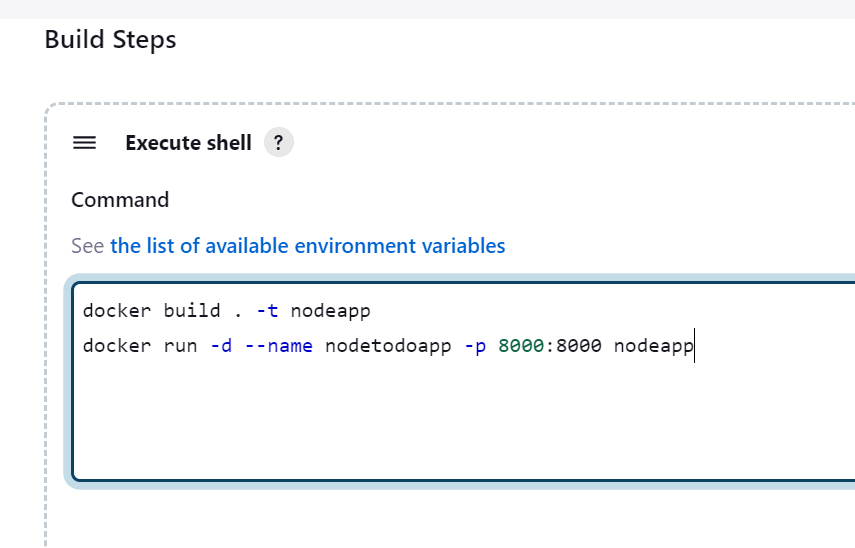Click the 'docker build . -t nodeapp' line

click(x=226, y=311)
